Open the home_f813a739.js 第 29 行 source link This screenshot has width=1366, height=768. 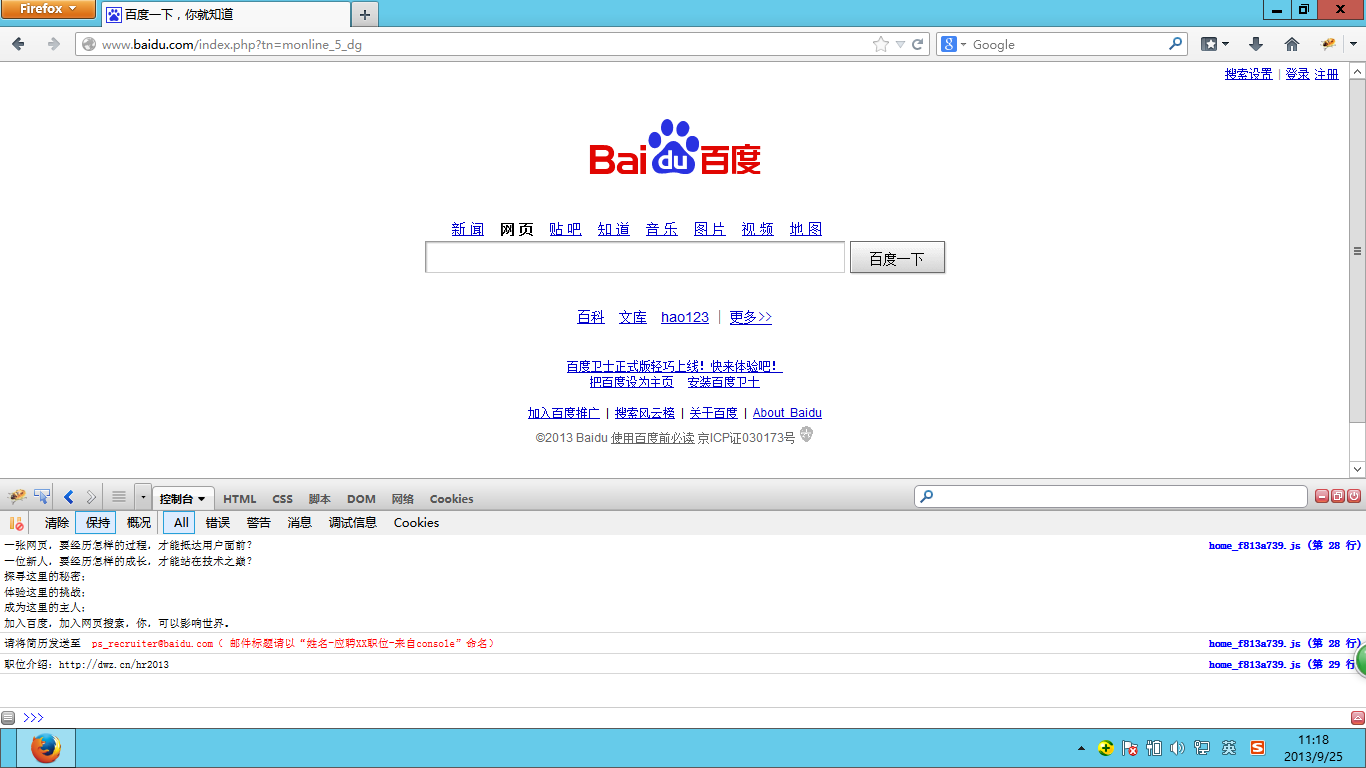tap(1284, 664)
